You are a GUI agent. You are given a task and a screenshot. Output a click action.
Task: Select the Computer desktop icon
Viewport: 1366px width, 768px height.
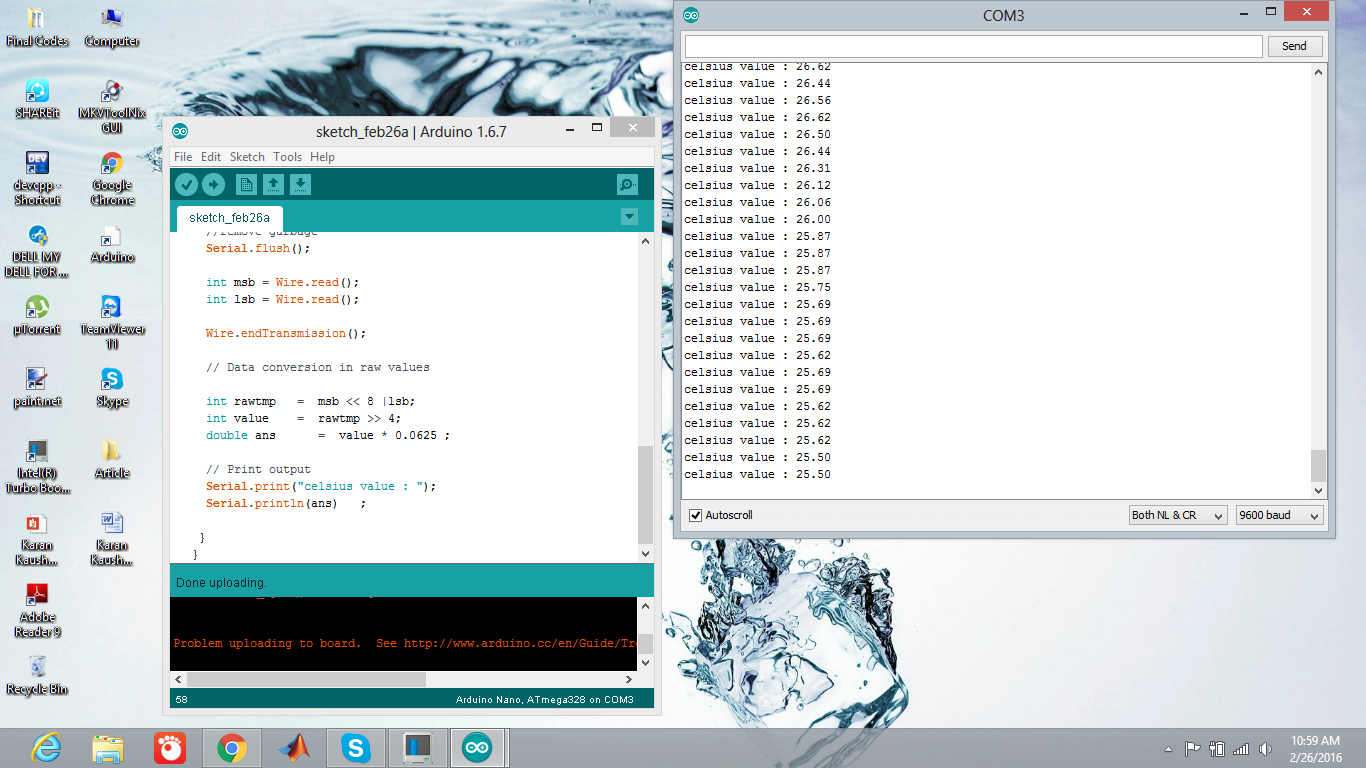(112, 29)
